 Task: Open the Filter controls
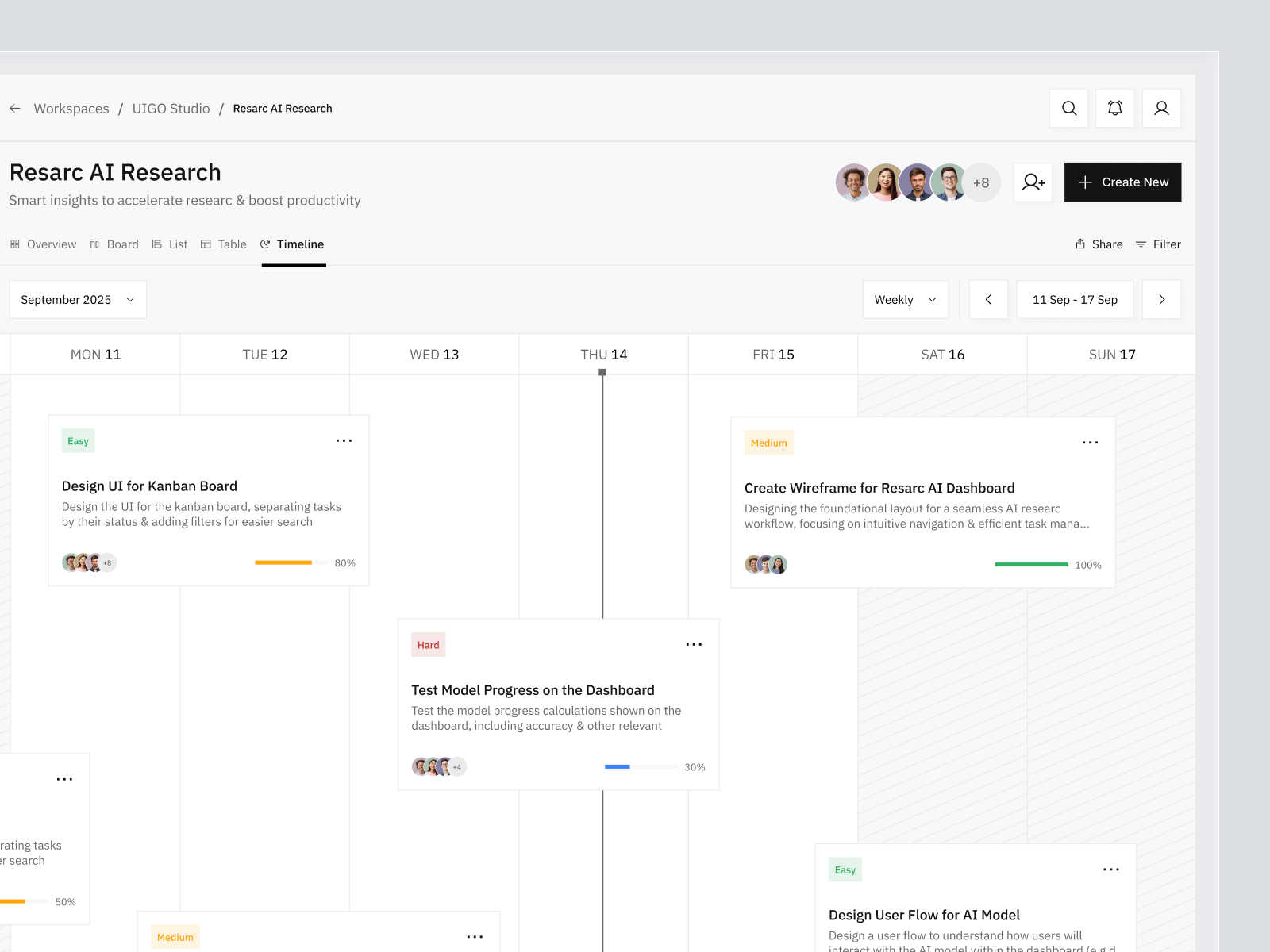[x=1158, y=244]
